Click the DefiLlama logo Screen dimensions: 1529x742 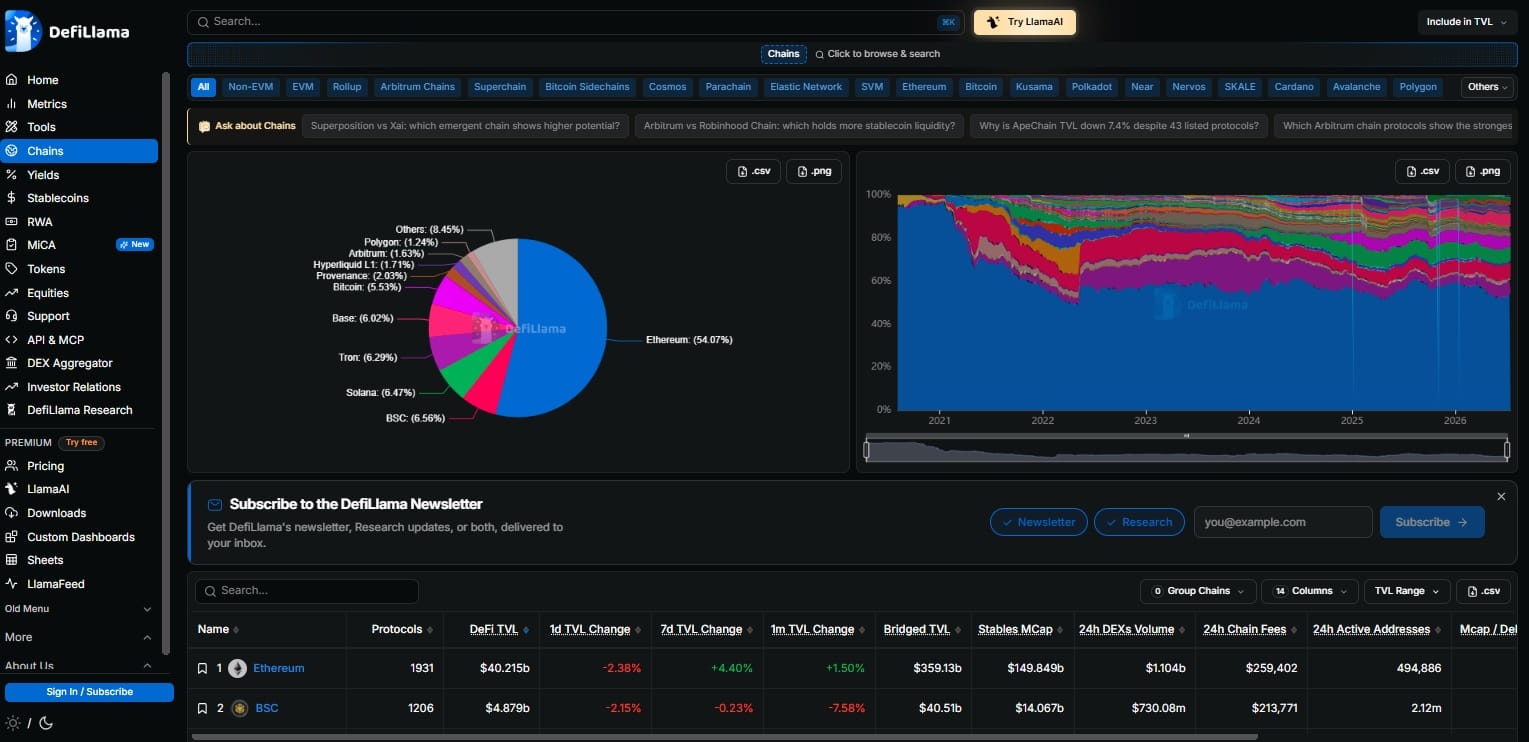67,31
